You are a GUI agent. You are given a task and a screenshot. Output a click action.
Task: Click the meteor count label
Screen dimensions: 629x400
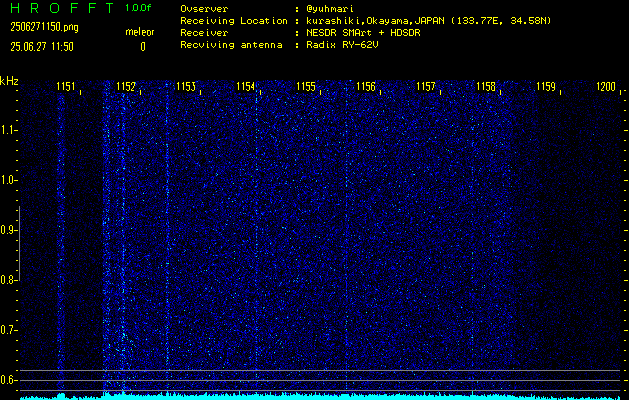tap(140, 32)
